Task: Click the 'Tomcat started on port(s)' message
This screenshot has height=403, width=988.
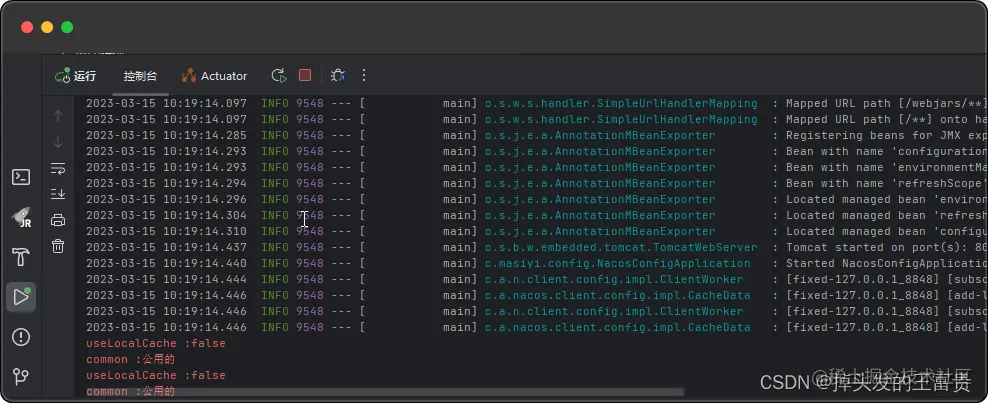Action: 886,247
